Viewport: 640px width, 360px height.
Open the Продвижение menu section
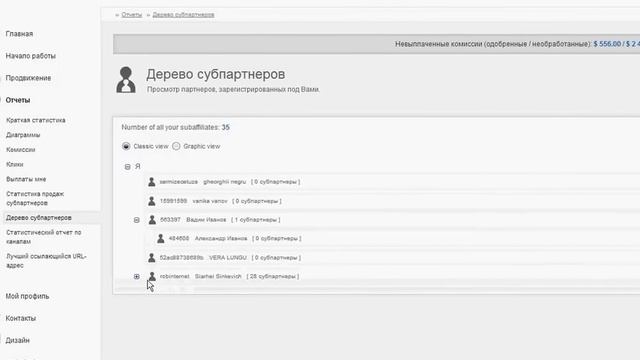(28, 78)
